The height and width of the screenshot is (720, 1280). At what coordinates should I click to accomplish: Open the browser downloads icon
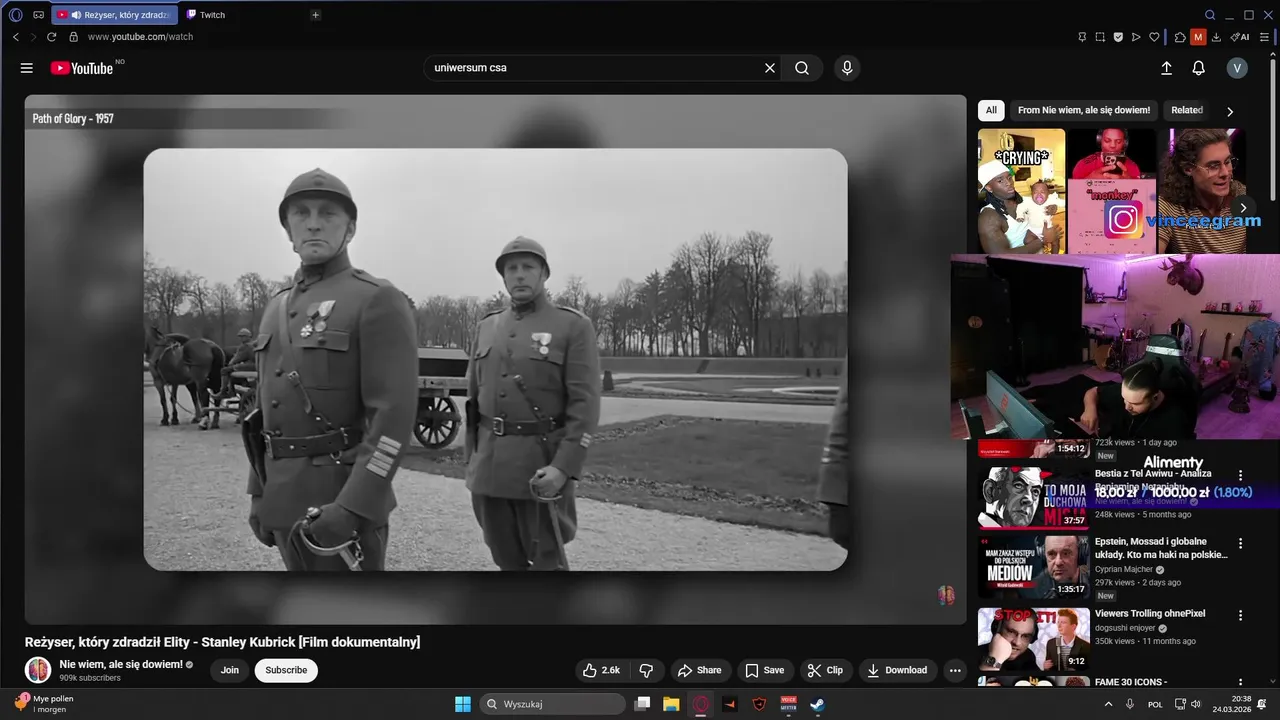coord(1216,37)
